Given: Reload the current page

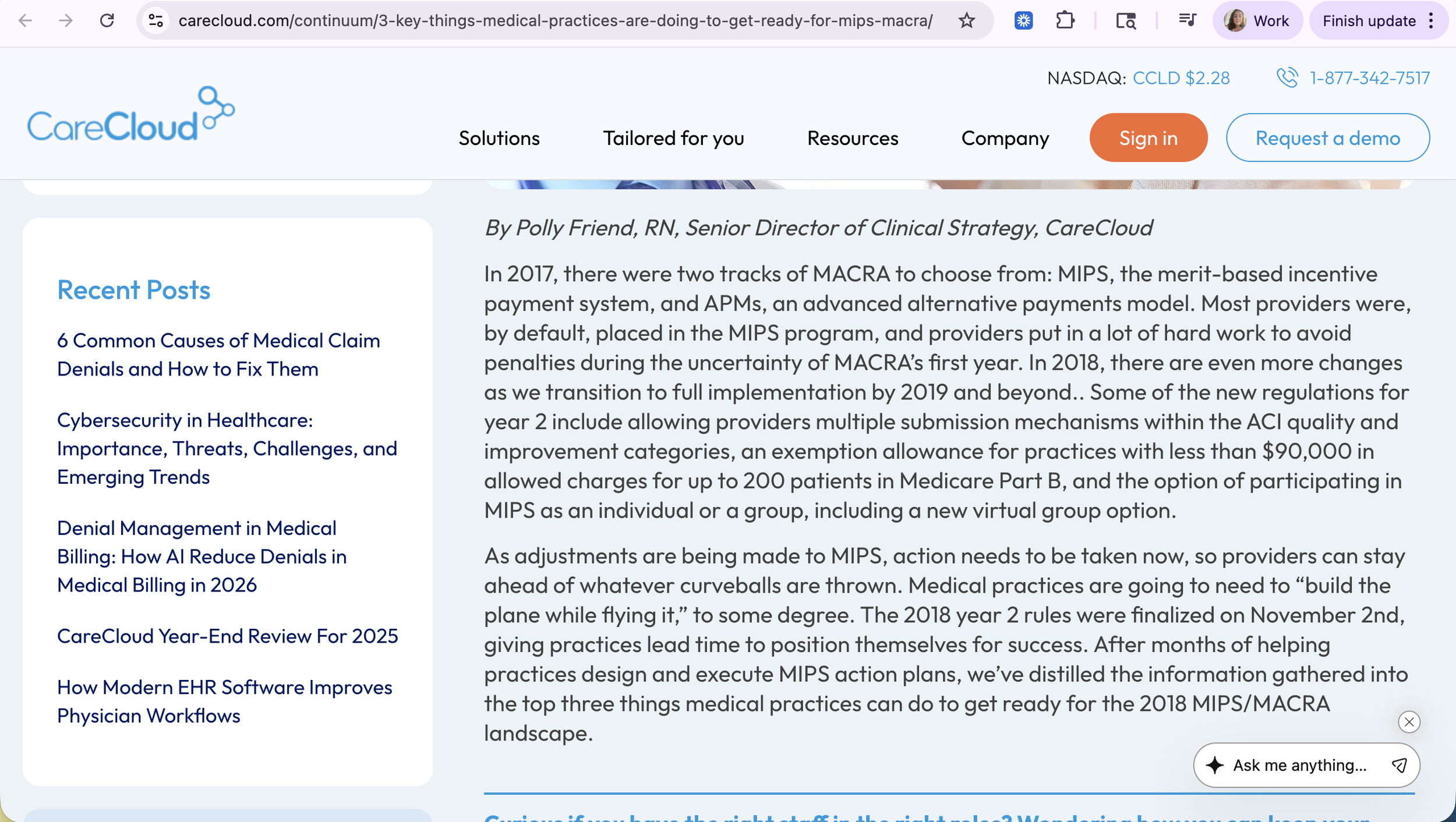Looking at the screenshot, I should click(x=107, y=21).
